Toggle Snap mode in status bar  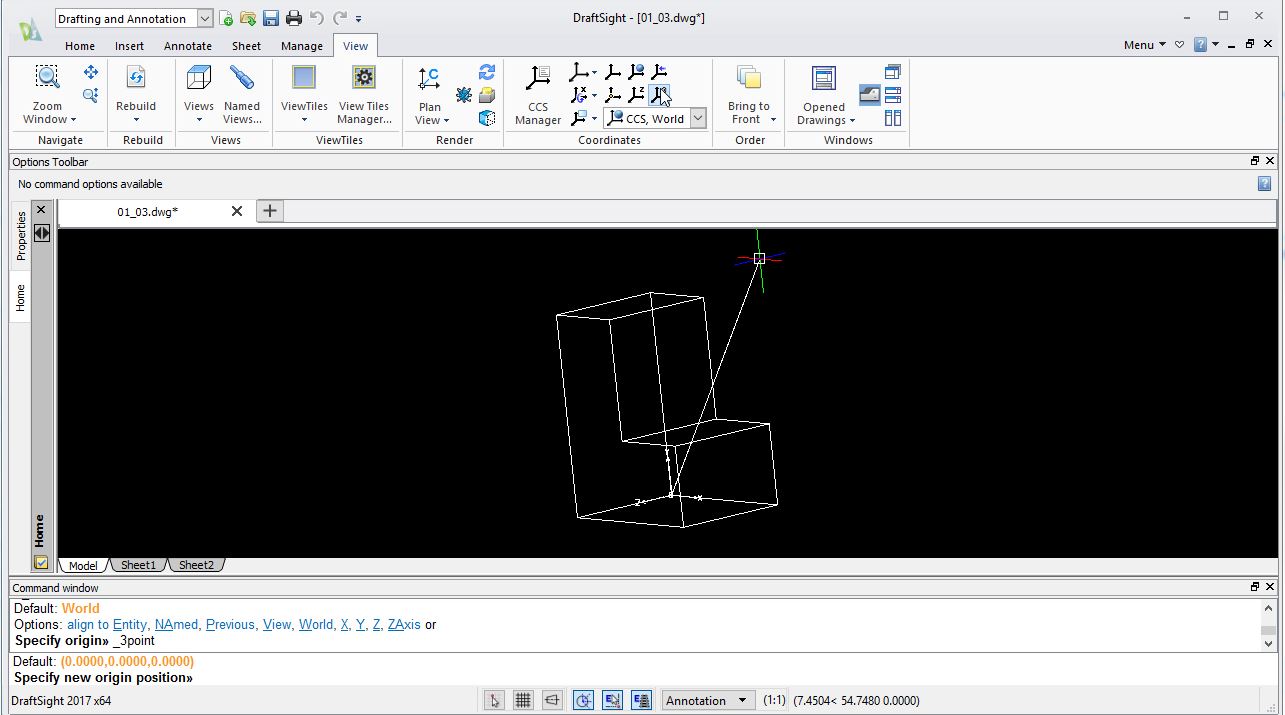coord(494,701)
